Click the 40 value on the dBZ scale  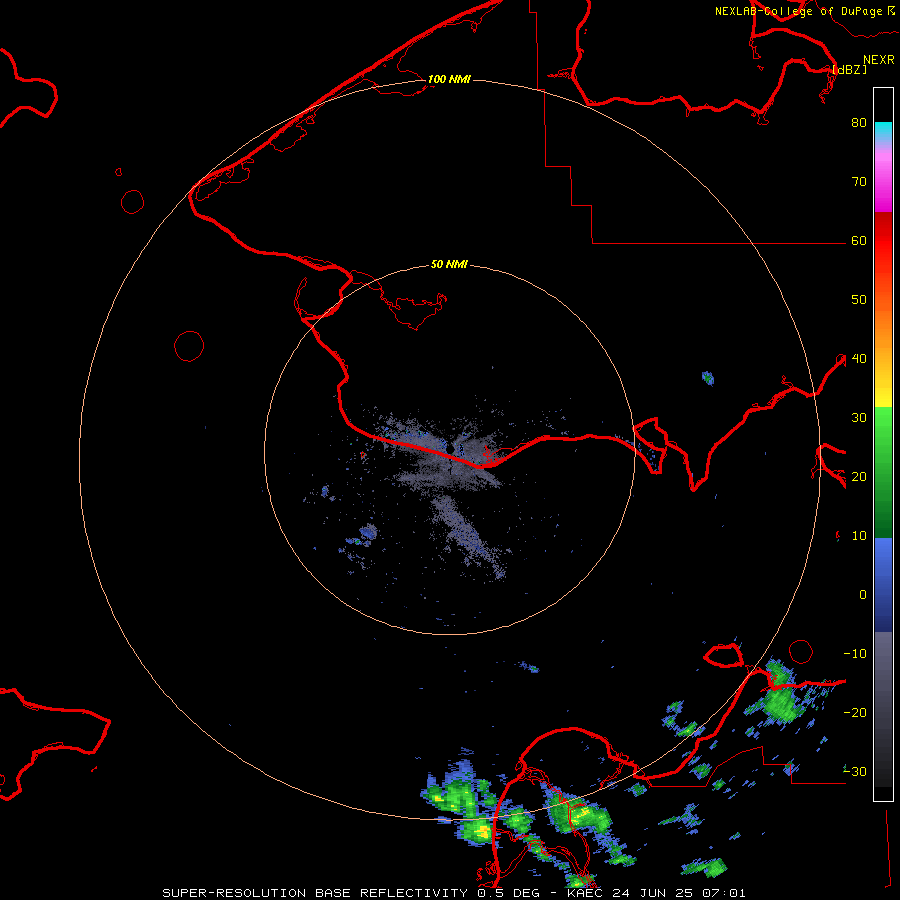[x=859, y=358]
